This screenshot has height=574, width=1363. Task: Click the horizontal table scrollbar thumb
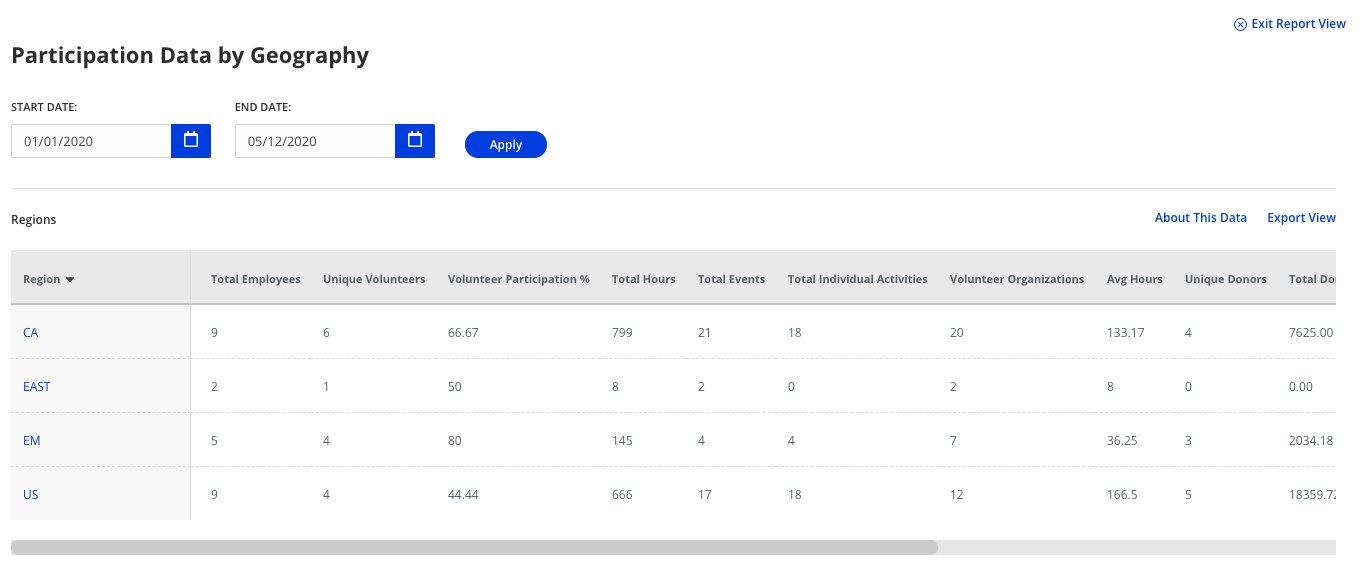[x=474, y=547]
